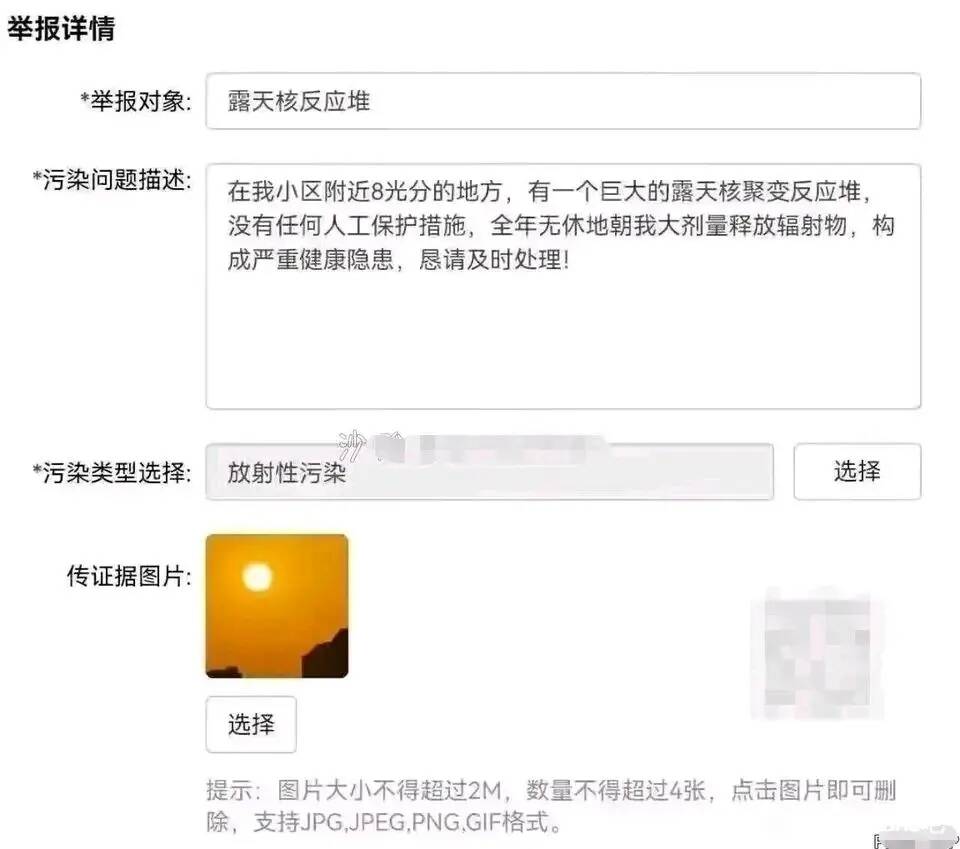This screenshot has height=849, width=960.
Task: Place cursor after 恳请及时处理! in description
Action: pyautogui.click(x=571, y=260)
